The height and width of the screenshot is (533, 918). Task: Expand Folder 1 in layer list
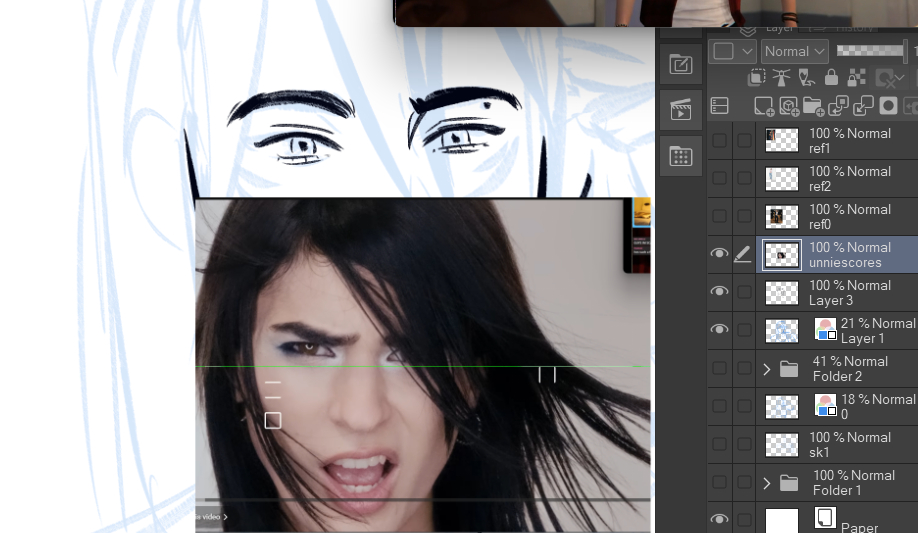(x=767, y=483)
